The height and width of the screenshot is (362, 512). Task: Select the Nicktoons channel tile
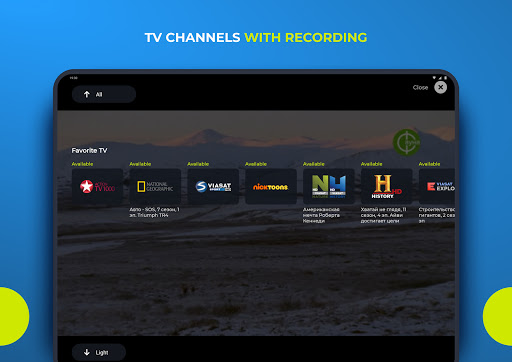[271, 186]
